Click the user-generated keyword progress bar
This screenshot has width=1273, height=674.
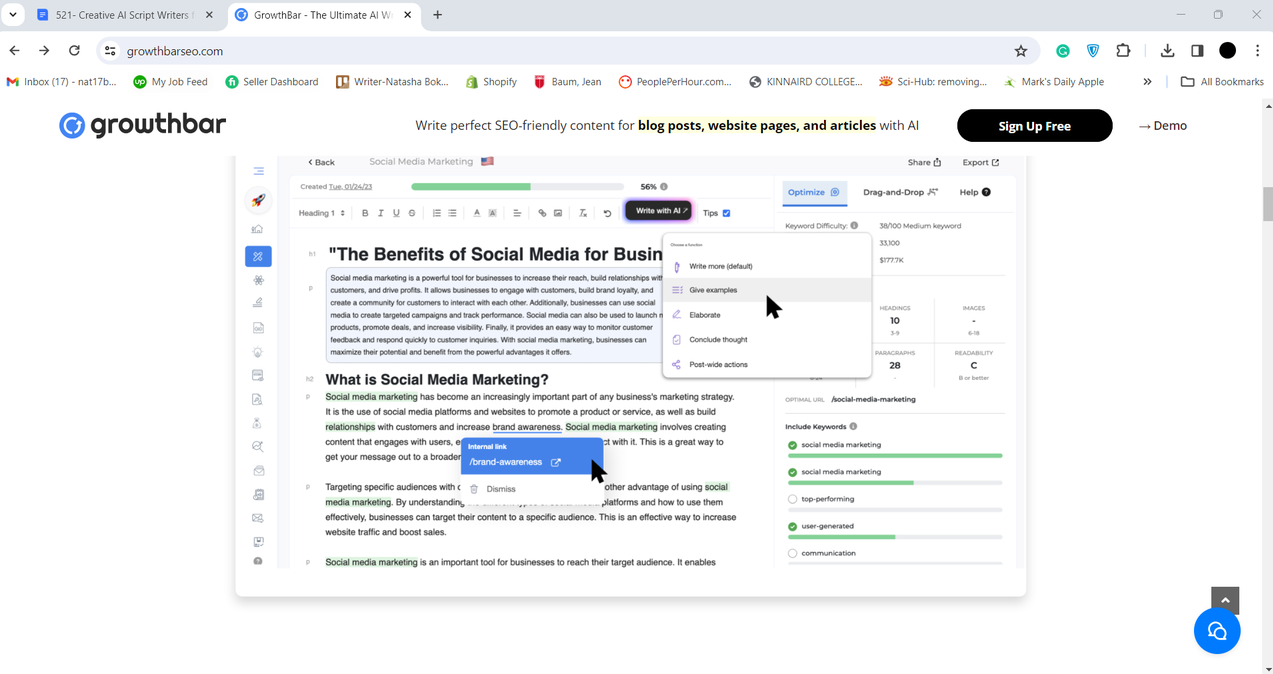point(894,537)
